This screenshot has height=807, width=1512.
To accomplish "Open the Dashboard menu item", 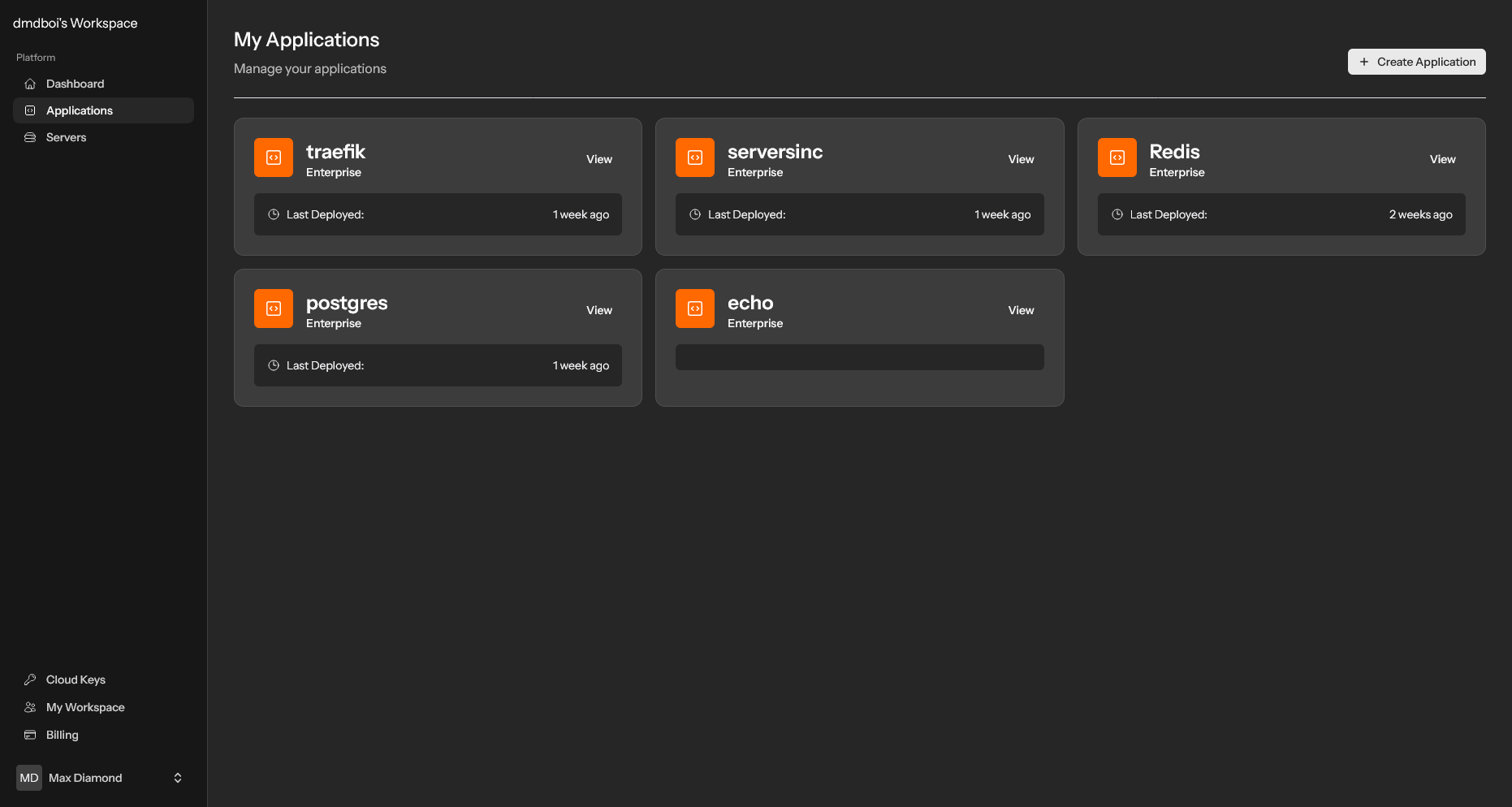I will [x=103, y=84].
